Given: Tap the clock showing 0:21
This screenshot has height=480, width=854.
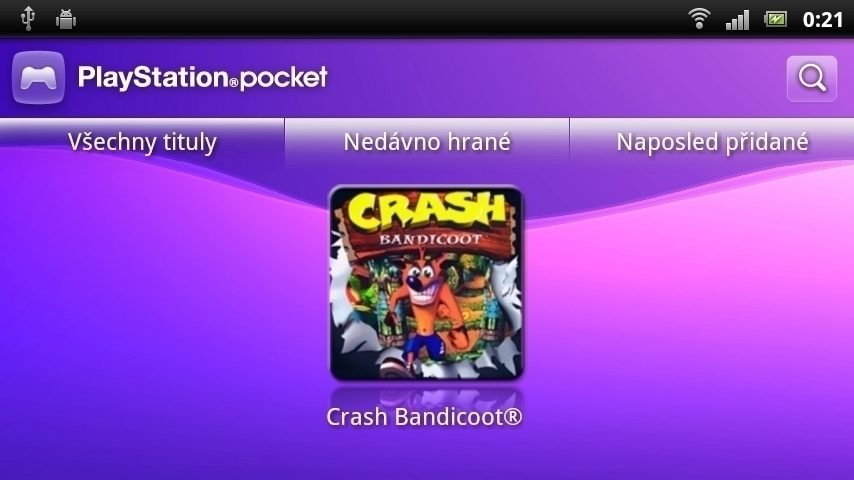Looking at the screenshot, I should (x=822, y=20).
